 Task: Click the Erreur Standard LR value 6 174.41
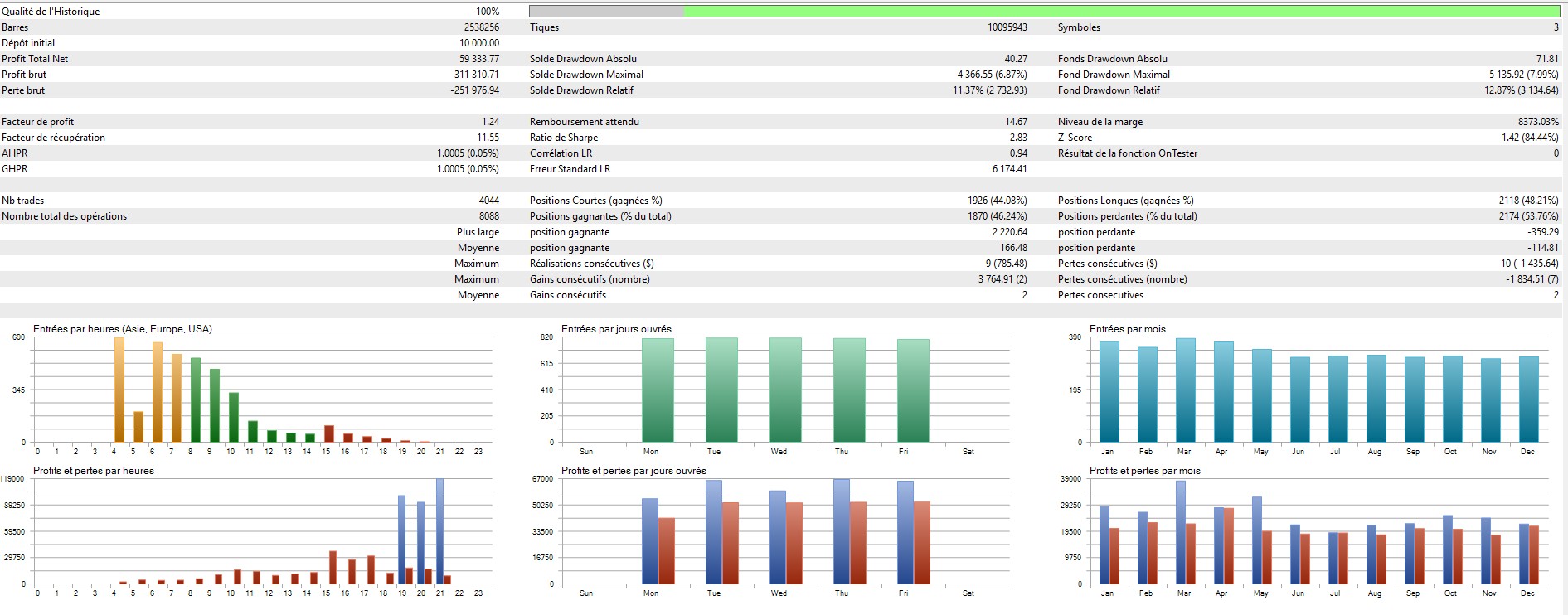tap(1010, 169)
